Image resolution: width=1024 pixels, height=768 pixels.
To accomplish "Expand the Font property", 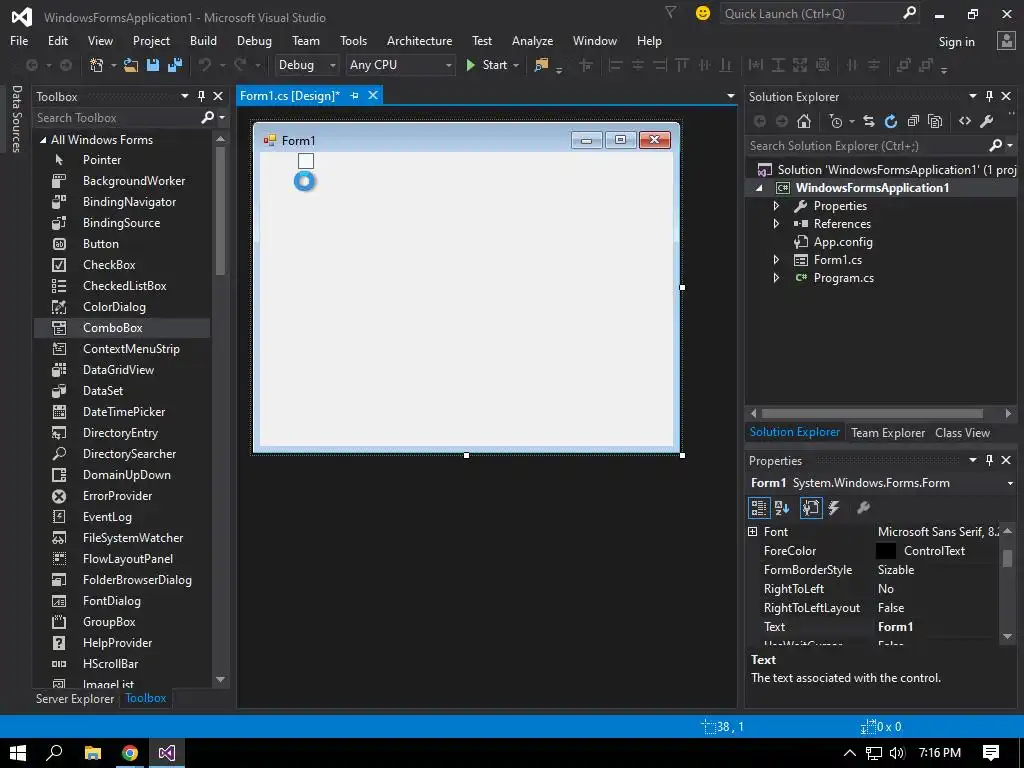I will pyautogui.click(x=752, y=532).
